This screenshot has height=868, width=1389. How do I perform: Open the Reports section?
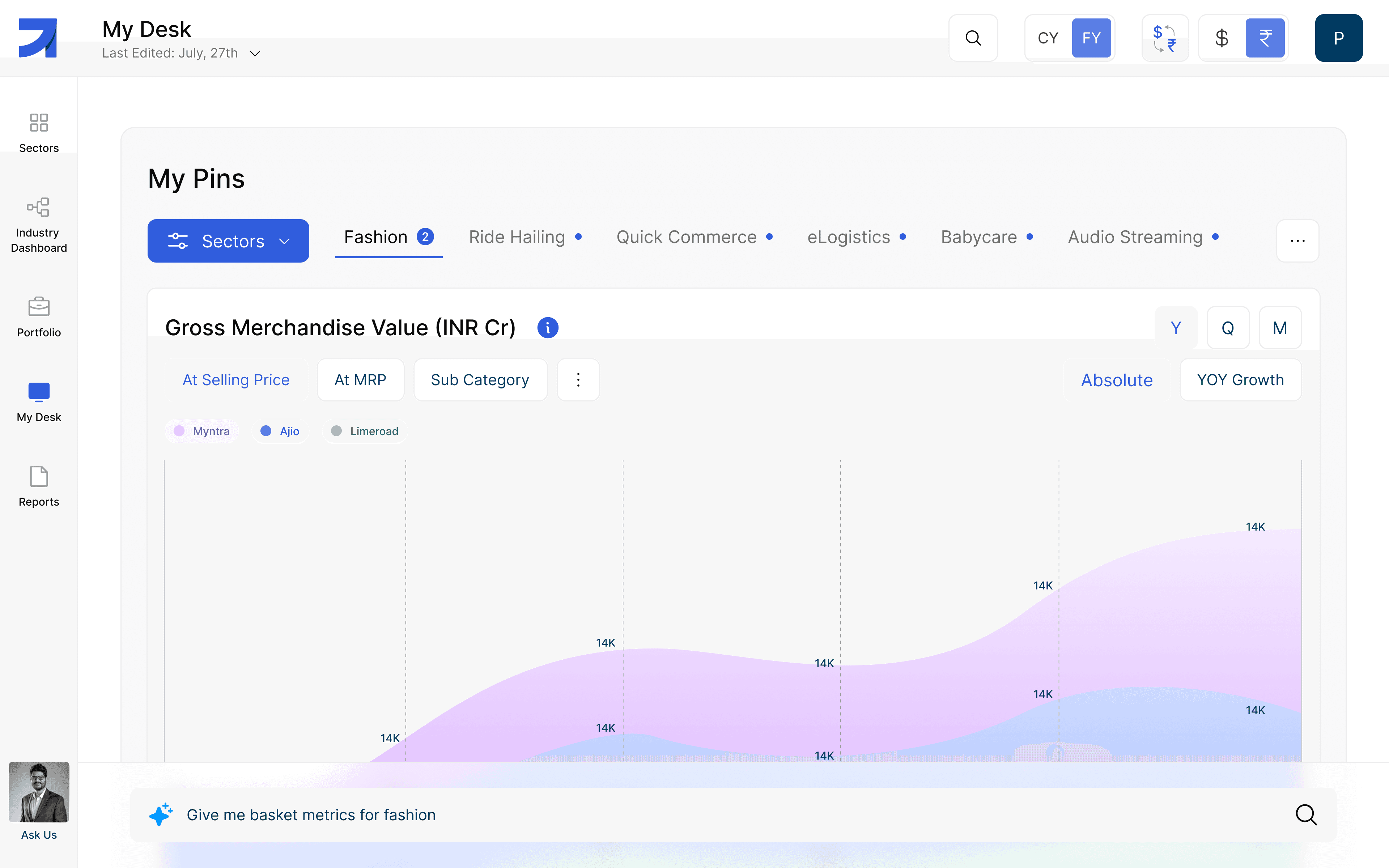coord(38,487)
